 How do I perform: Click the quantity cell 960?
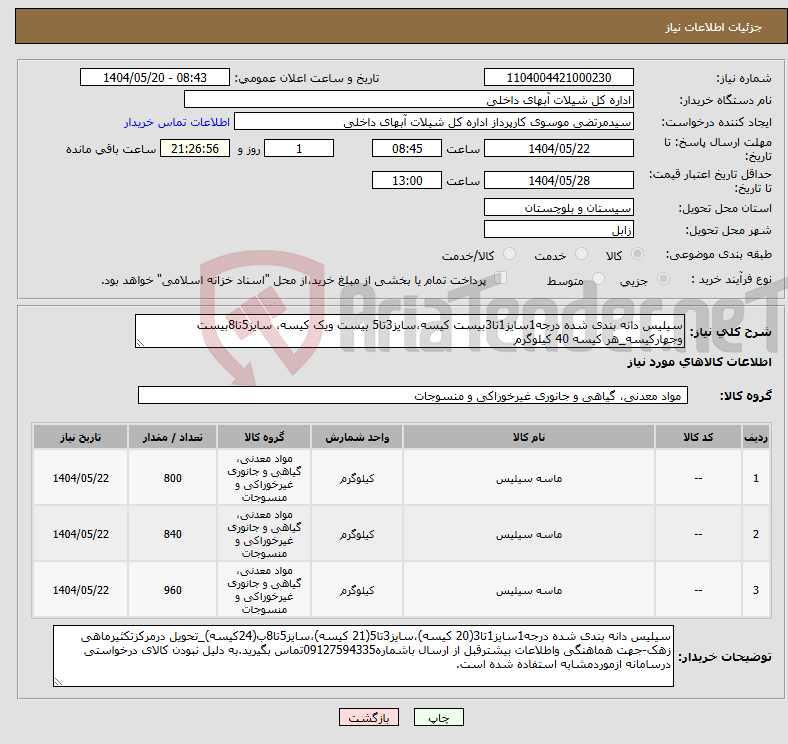click(x=172, y=590)
